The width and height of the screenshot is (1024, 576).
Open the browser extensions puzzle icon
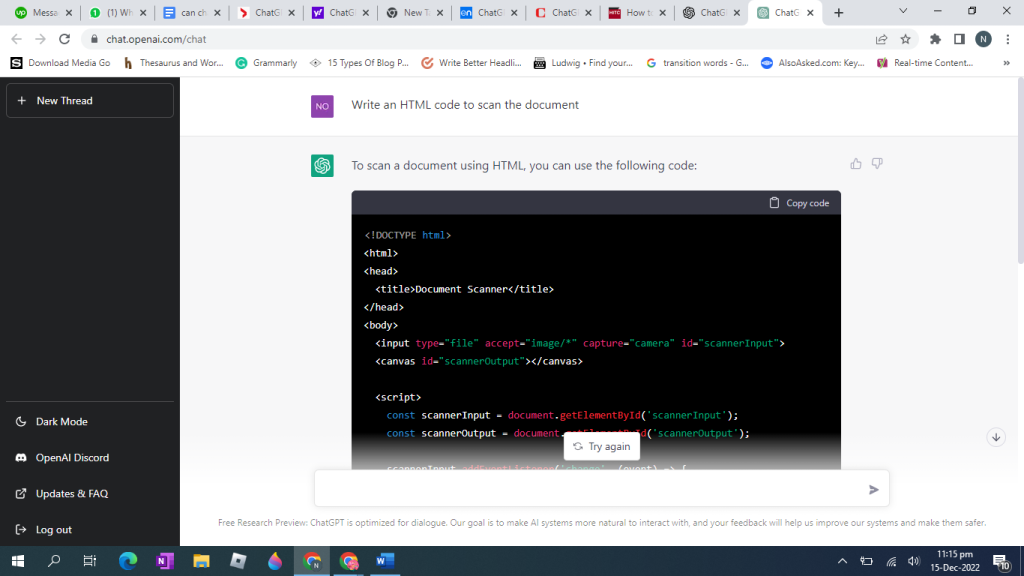point(935,39)
